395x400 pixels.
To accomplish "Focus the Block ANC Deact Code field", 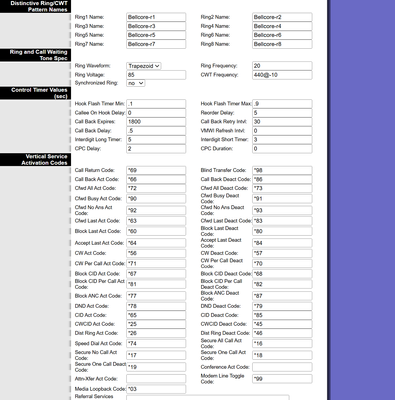I will pos(282,296).
